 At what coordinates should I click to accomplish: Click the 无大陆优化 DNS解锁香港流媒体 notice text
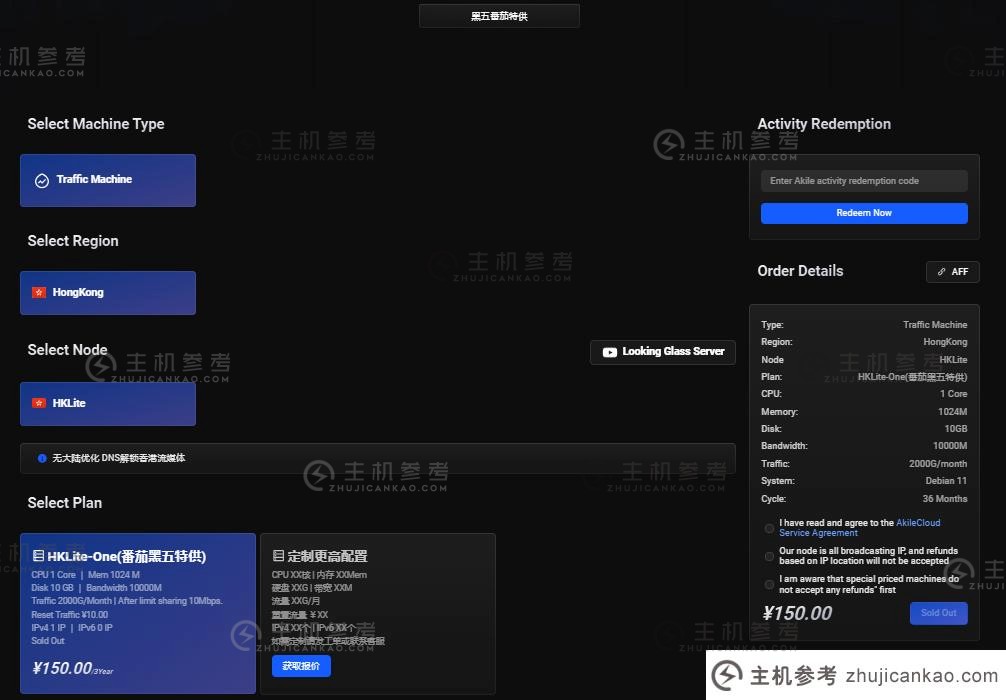119,458
